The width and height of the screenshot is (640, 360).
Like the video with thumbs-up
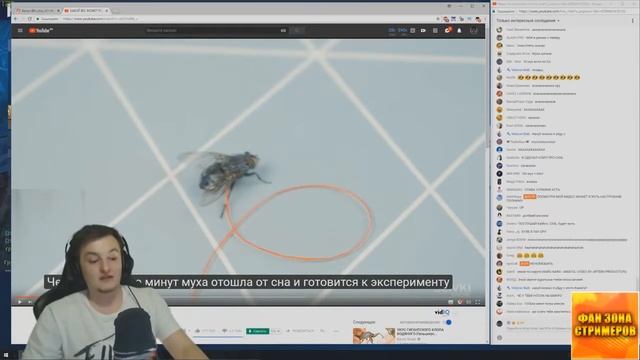pyautogui.click(x=198, y=331)
